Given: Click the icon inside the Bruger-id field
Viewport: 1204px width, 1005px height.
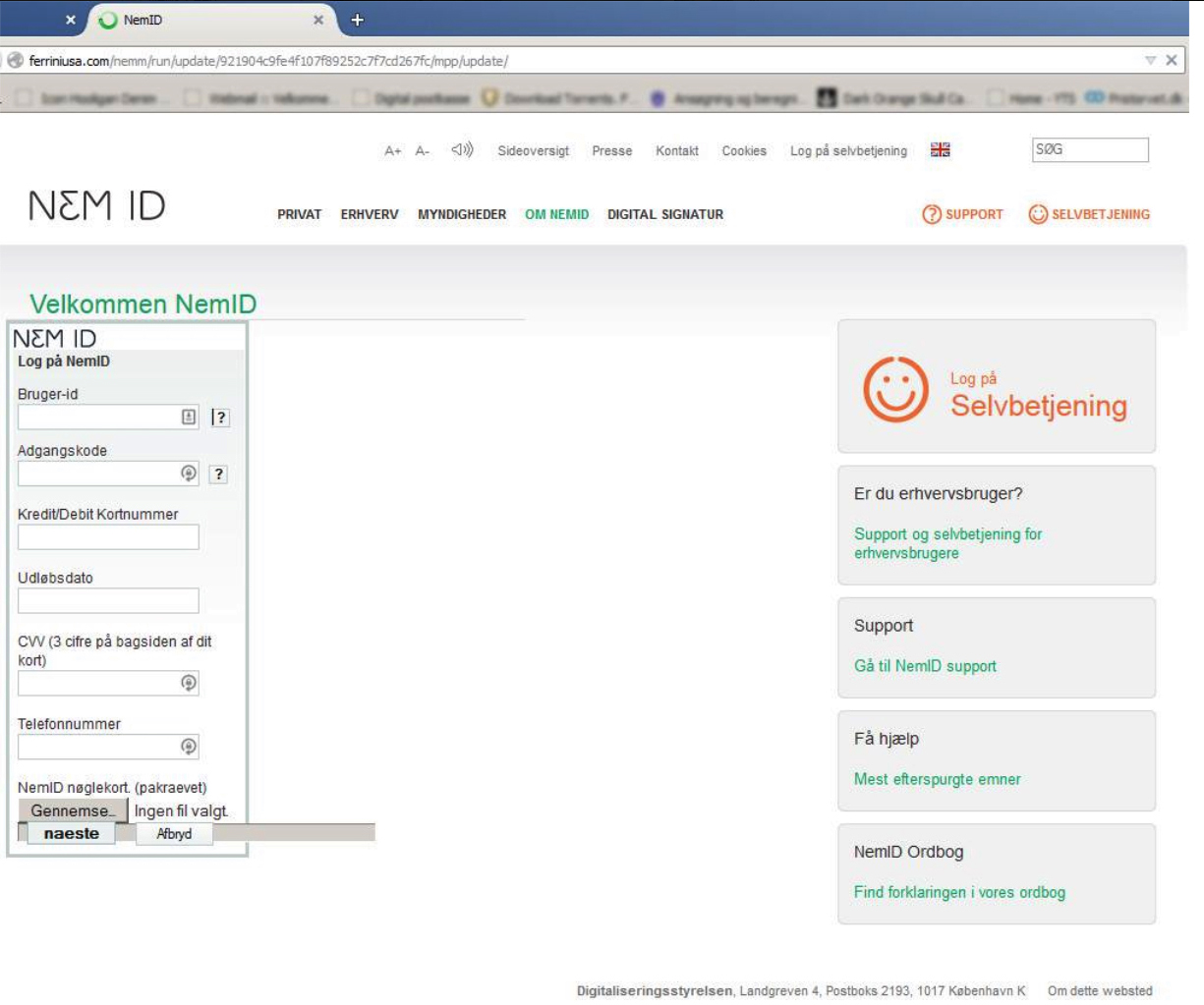Looking at the screenshot, I should [x=189, y=417].
